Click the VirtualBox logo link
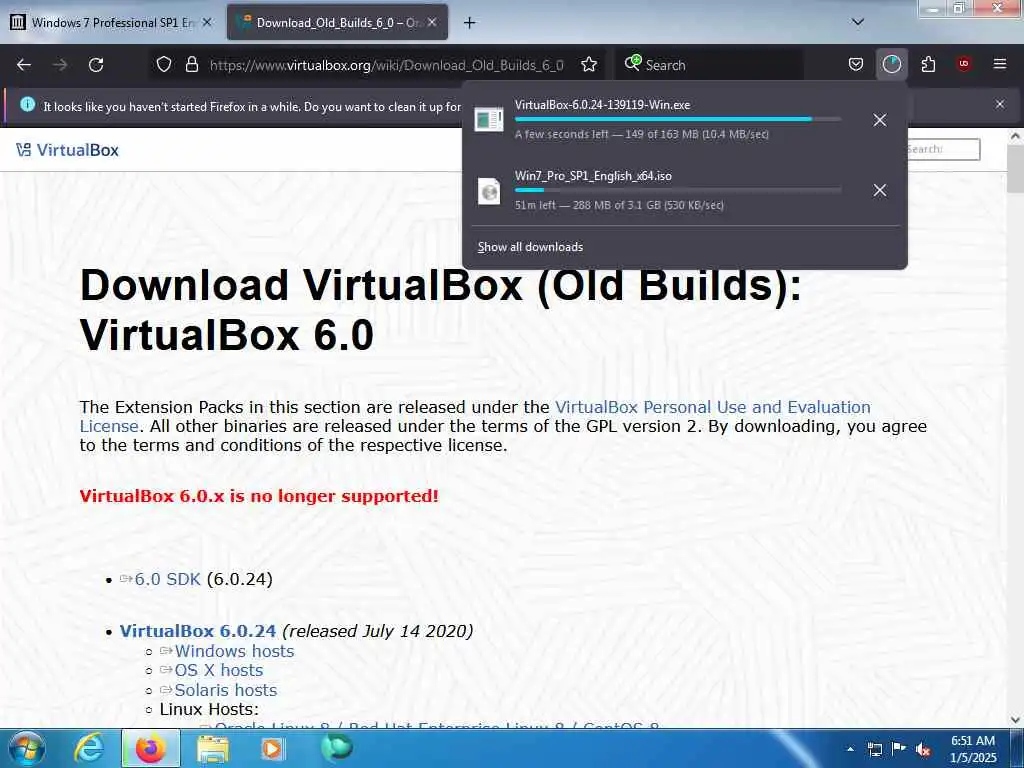1024x768 pixels. pos(67,150)
